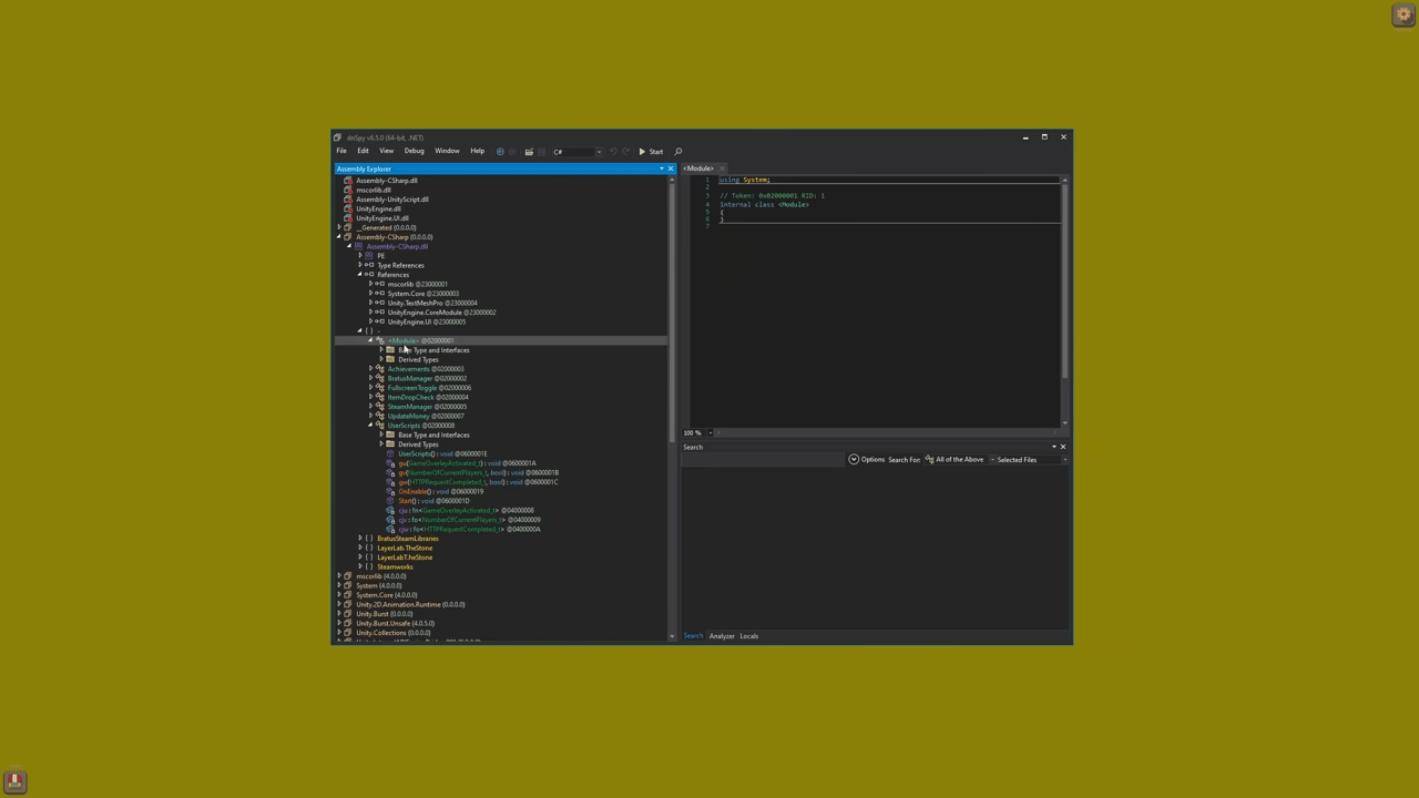Expand the System.Core (4.0.0.0) assembly
Screen dimensions: 1419x798
339,595
